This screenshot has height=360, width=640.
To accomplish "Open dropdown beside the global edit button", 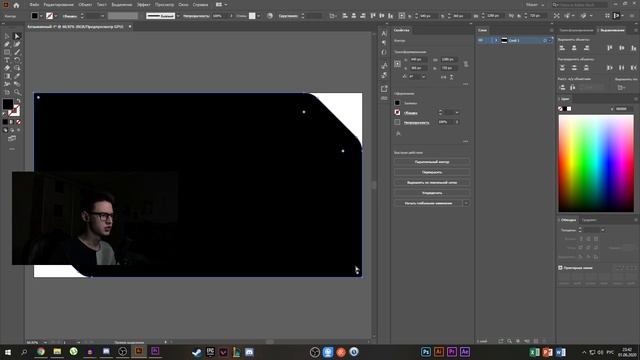I will [x=466, y=203].
